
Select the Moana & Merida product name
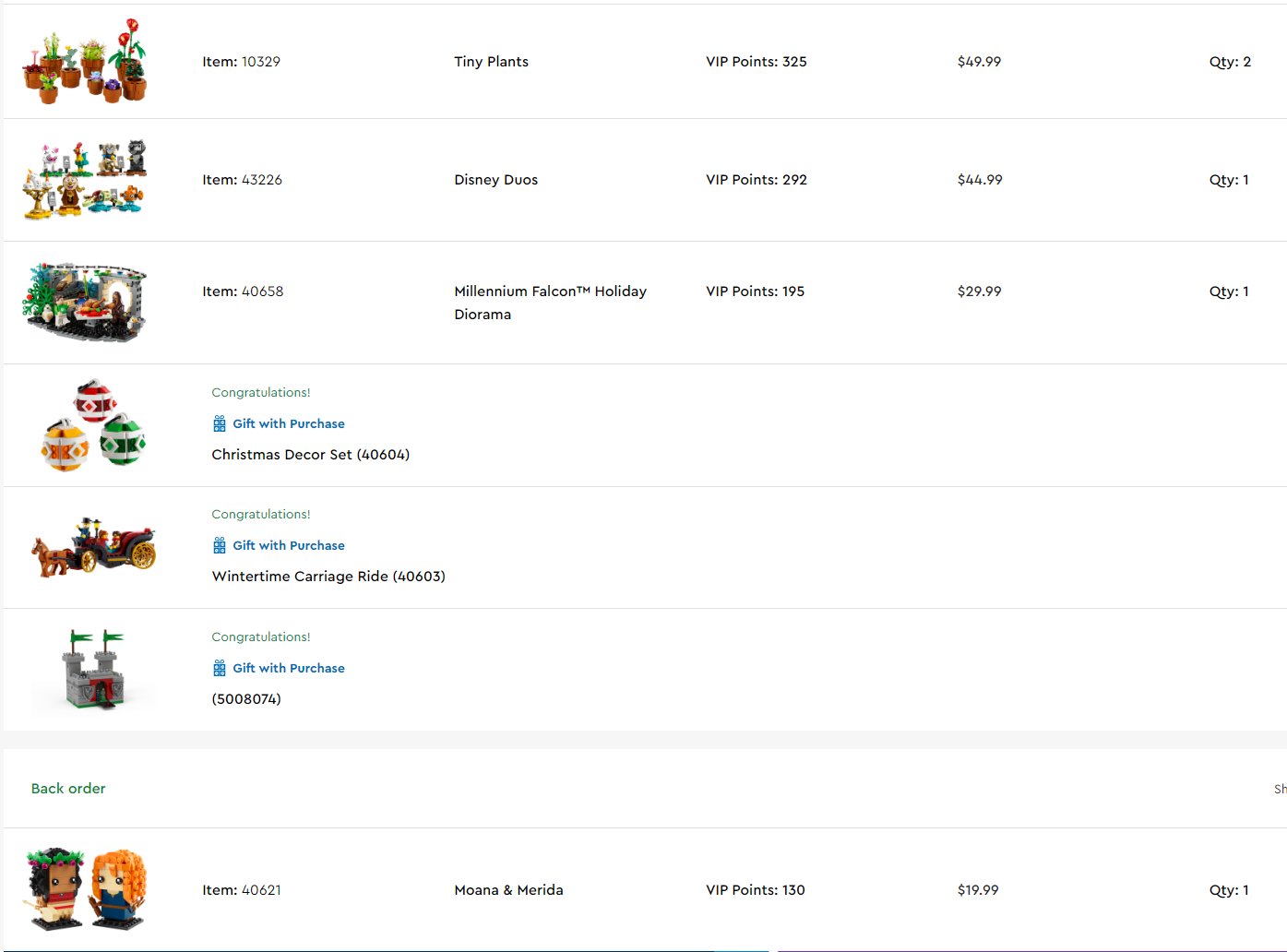(x=509, y=890)
